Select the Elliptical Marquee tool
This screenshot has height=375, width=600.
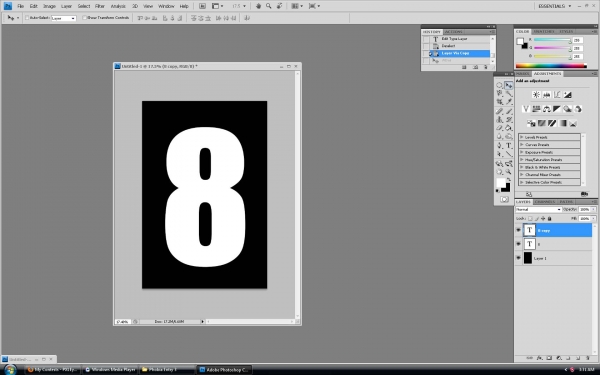click(499, 85)
